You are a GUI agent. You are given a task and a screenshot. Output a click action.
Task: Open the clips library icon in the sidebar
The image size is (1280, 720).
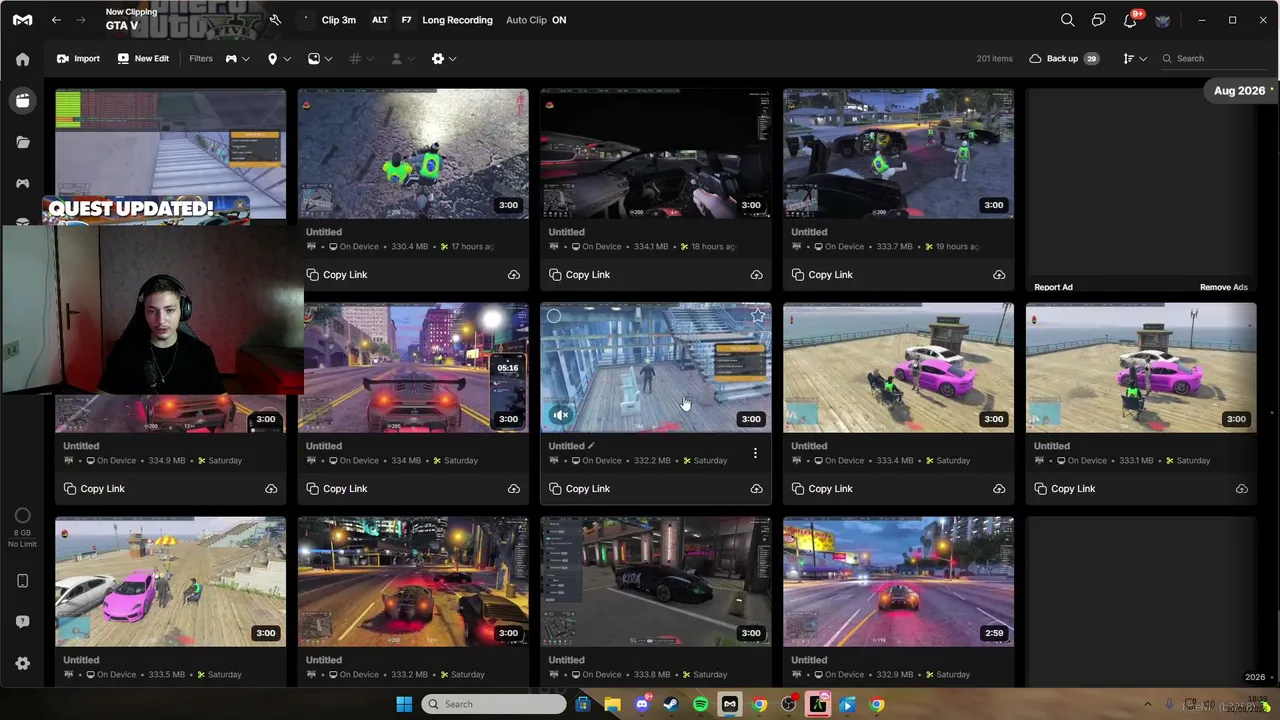[x=23, y=101]
